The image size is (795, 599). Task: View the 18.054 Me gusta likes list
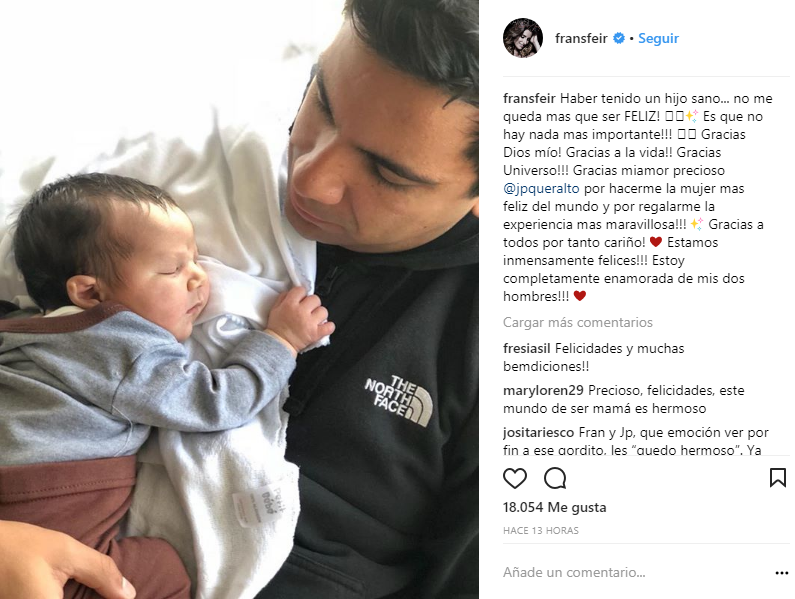(x=554, y=507)
